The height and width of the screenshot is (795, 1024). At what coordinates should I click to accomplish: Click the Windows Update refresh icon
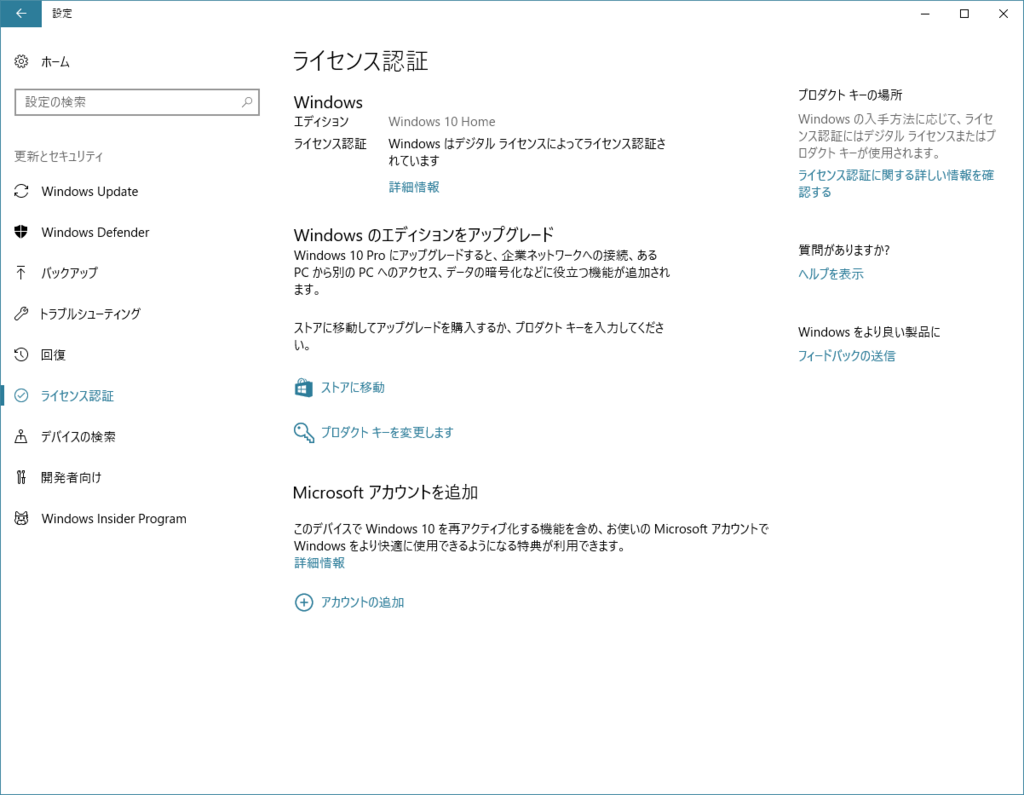tap(21, 191)
